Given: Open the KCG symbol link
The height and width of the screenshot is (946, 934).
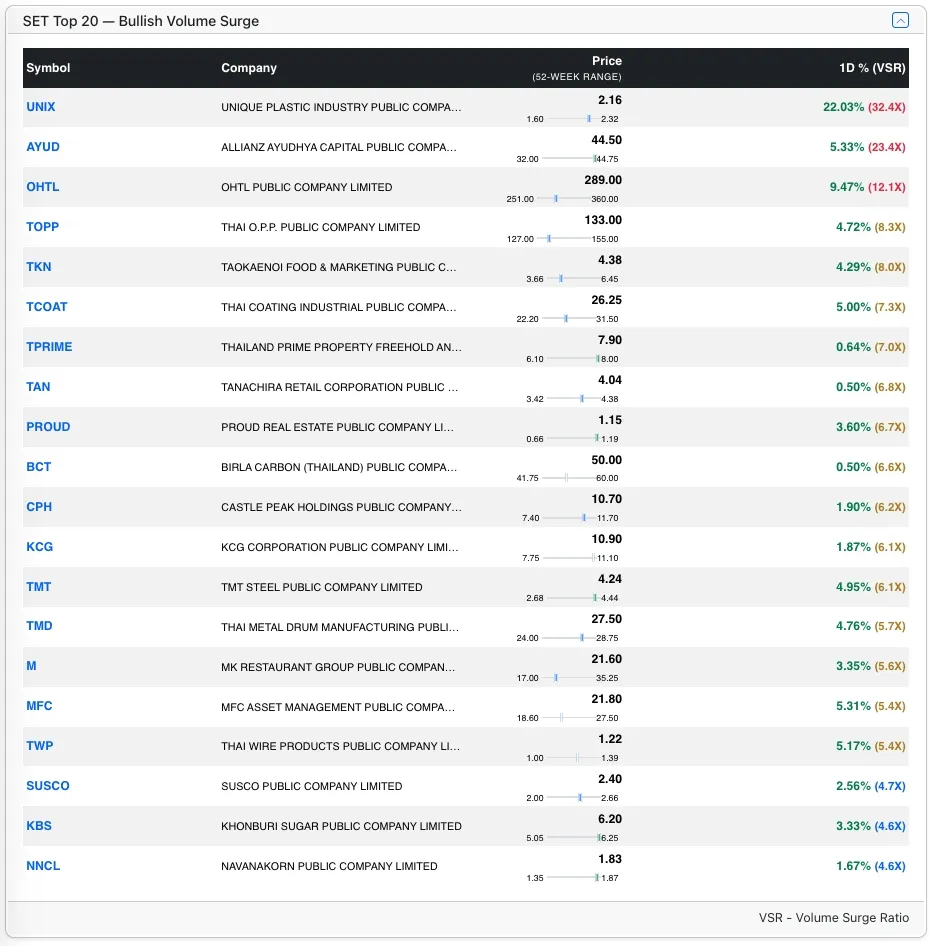Looking at the screenshot, I should tap(40, 547).
